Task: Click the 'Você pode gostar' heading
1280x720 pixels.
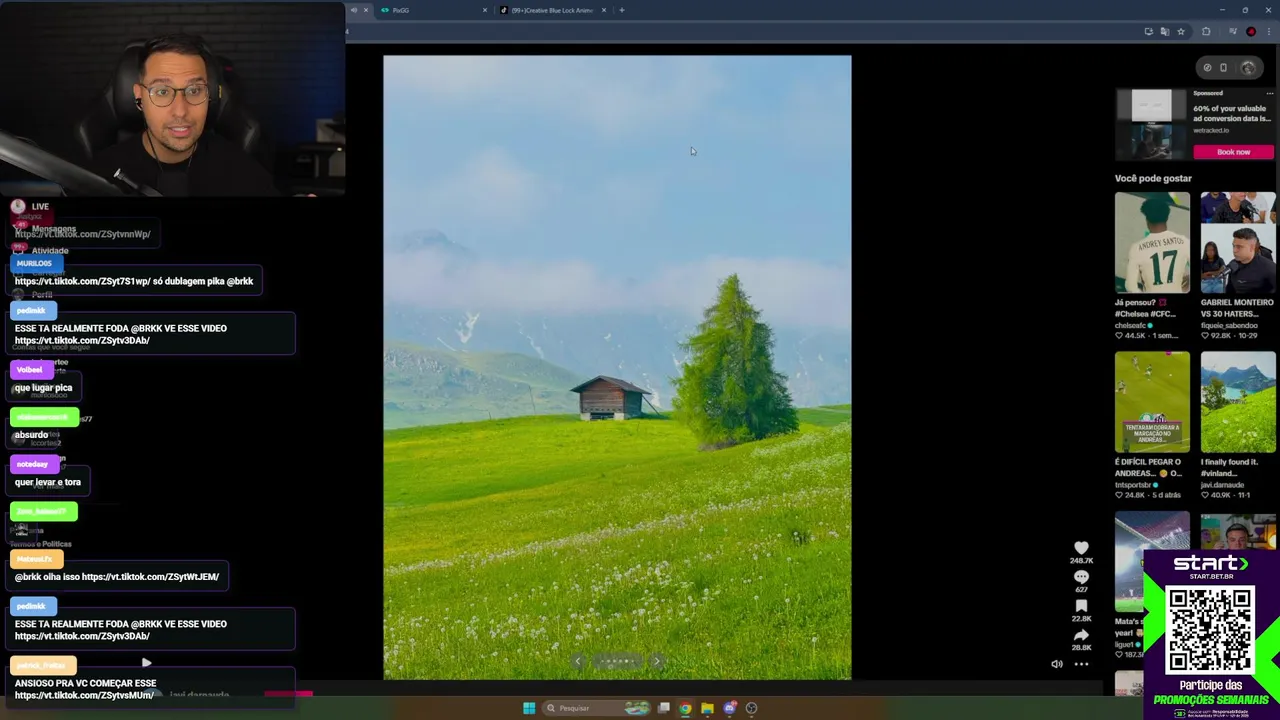Action: click(1153, 178)
